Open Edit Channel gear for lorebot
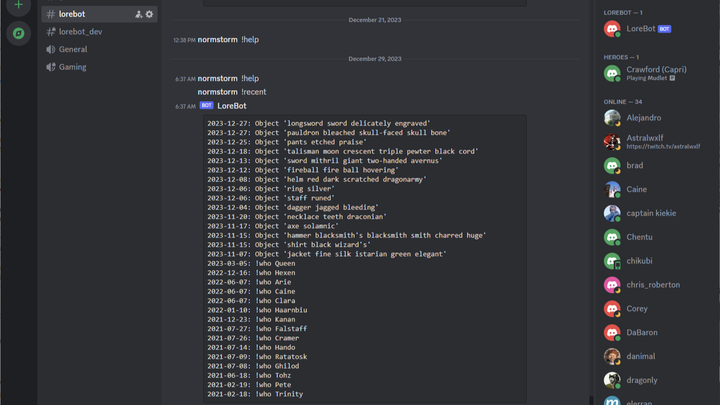 click(150, 15)
